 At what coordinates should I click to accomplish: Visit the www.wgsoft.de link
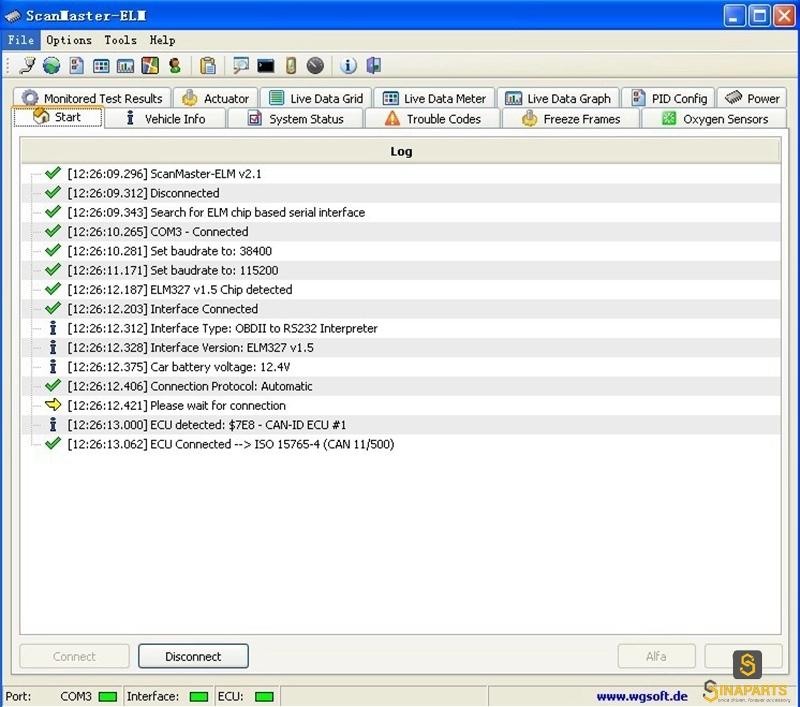click(x=642, y=696)
